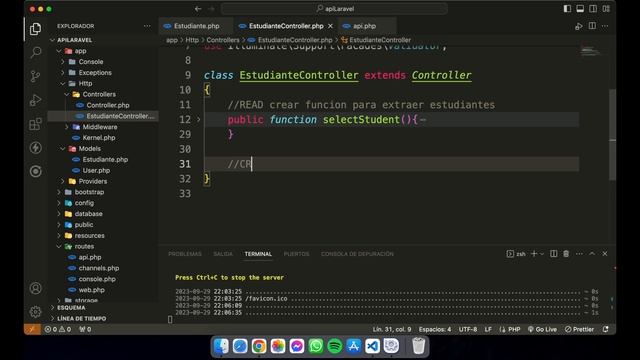
Task: Open the Manage gear icon
Action: (x=36, y=312)
